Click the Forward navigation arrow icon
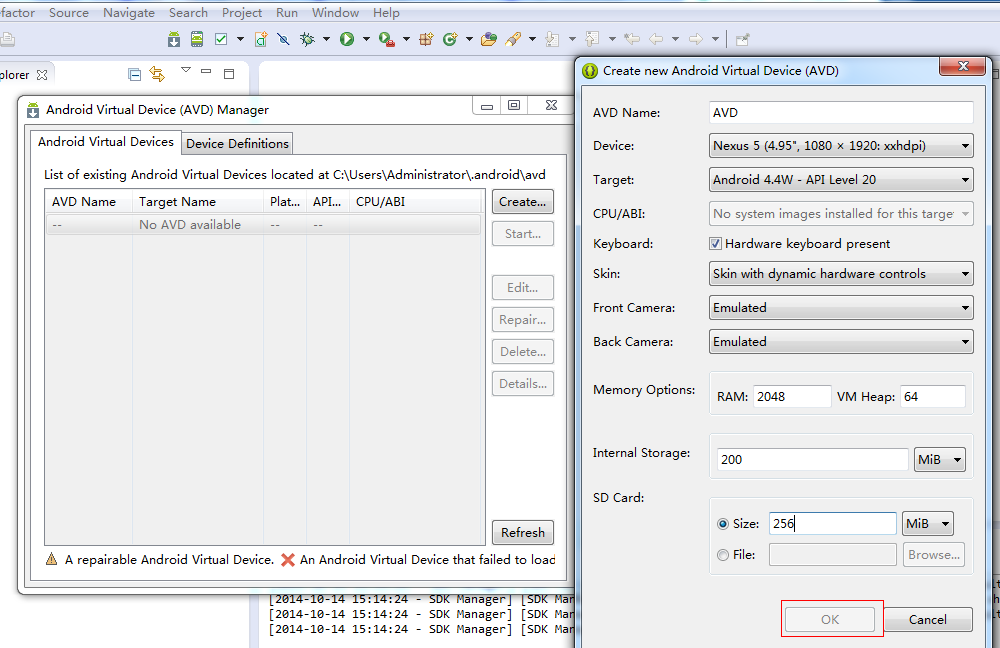Screen dimensions: 1000x648 click(696, 40)
